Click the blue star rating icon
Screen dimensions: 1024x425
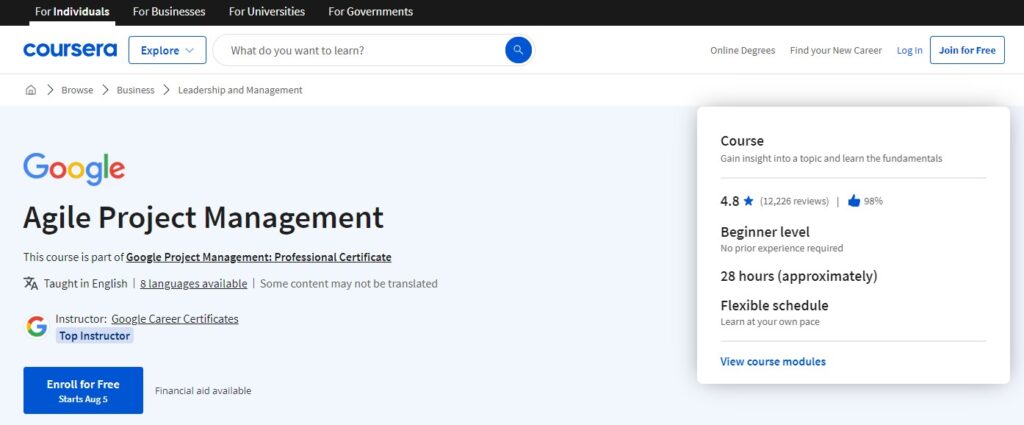[748, 200]
